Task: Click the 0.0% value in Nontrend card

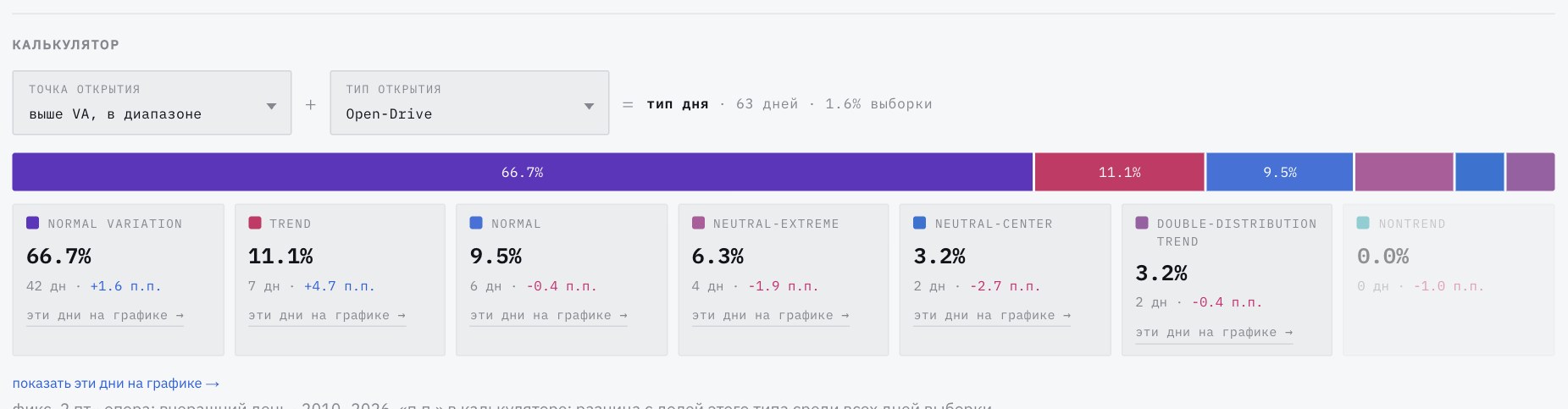Action: [x=1382, y=256]
